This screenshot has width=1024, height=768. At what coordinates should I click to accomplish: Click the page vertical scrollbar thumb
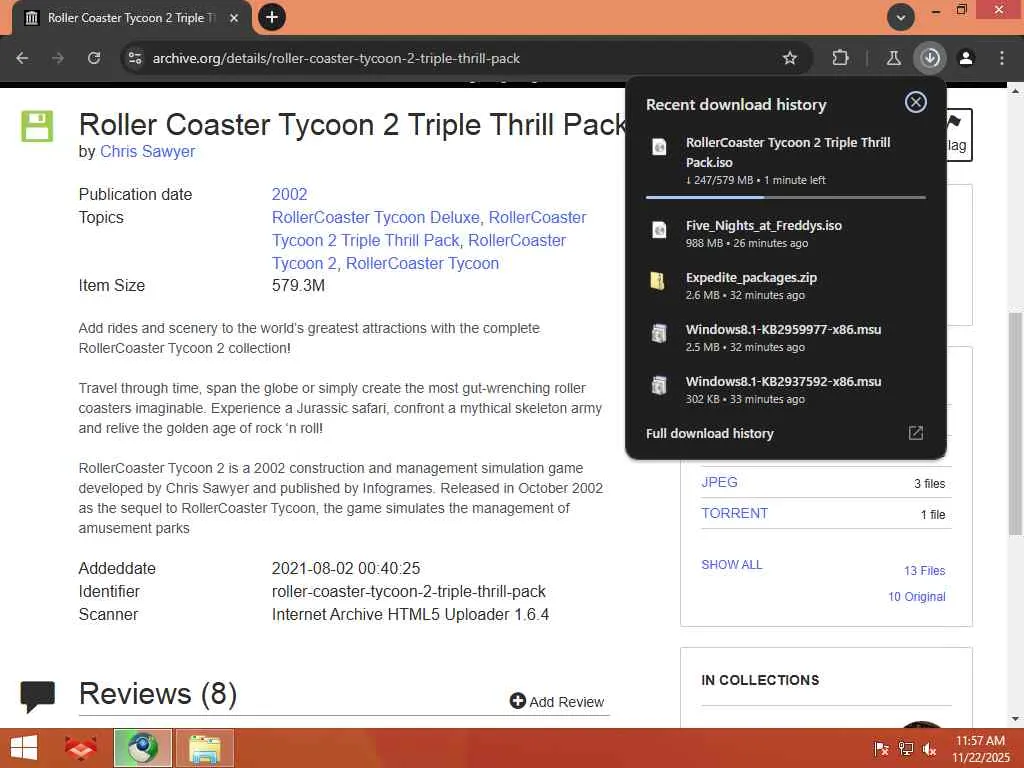(1015, 423)
